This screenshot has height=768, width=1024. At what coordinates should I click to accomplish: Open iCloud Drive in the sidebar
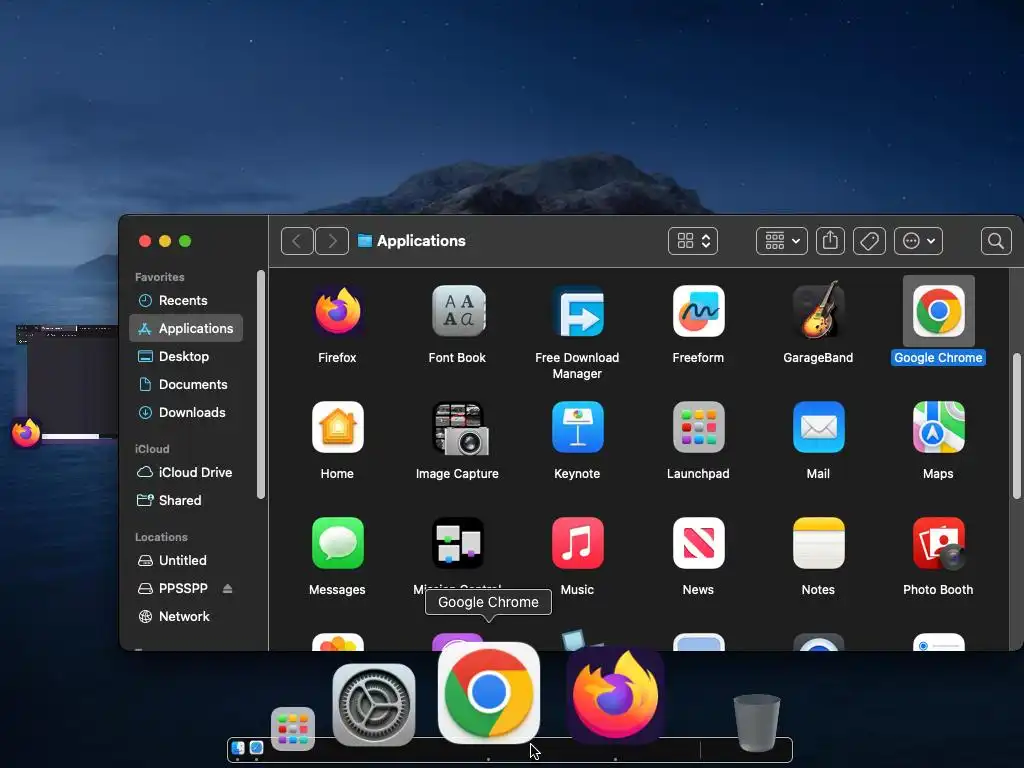pyautogui.click(x=186, y=472)
